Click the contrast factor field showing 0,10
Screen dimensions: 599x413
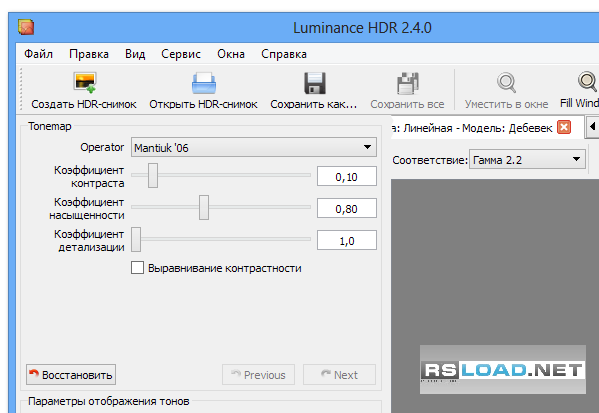[346, 176]
